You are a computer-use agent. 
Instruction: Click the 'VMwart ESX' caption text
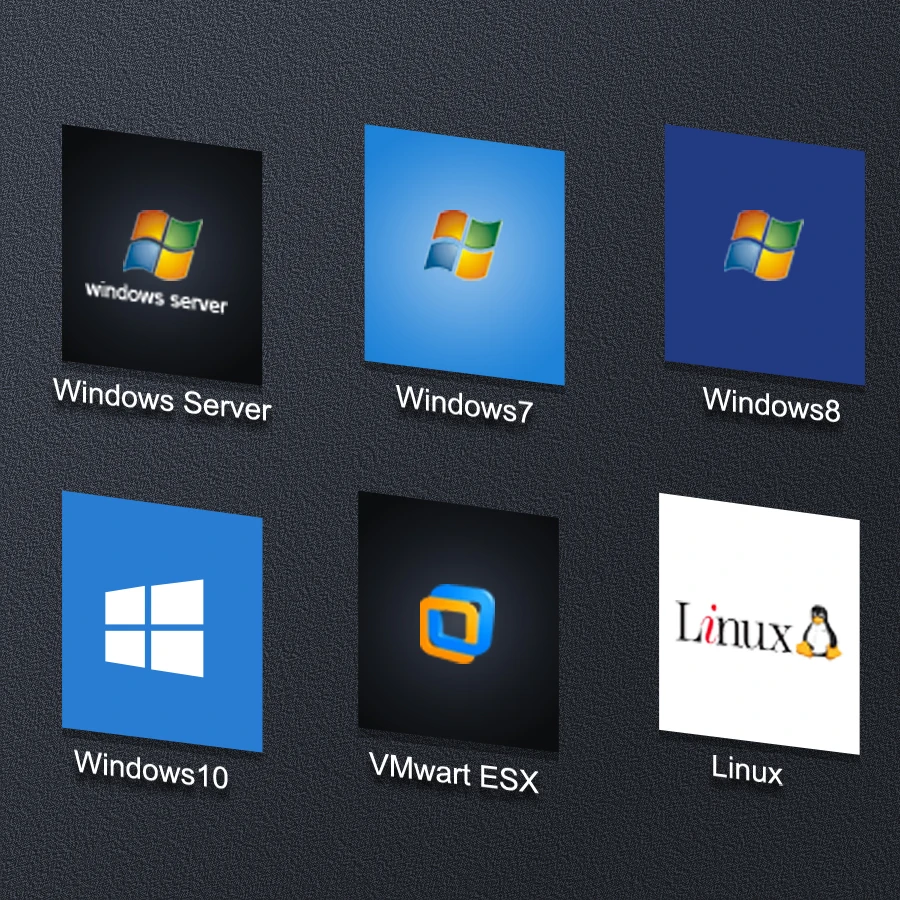pos(453,773)
